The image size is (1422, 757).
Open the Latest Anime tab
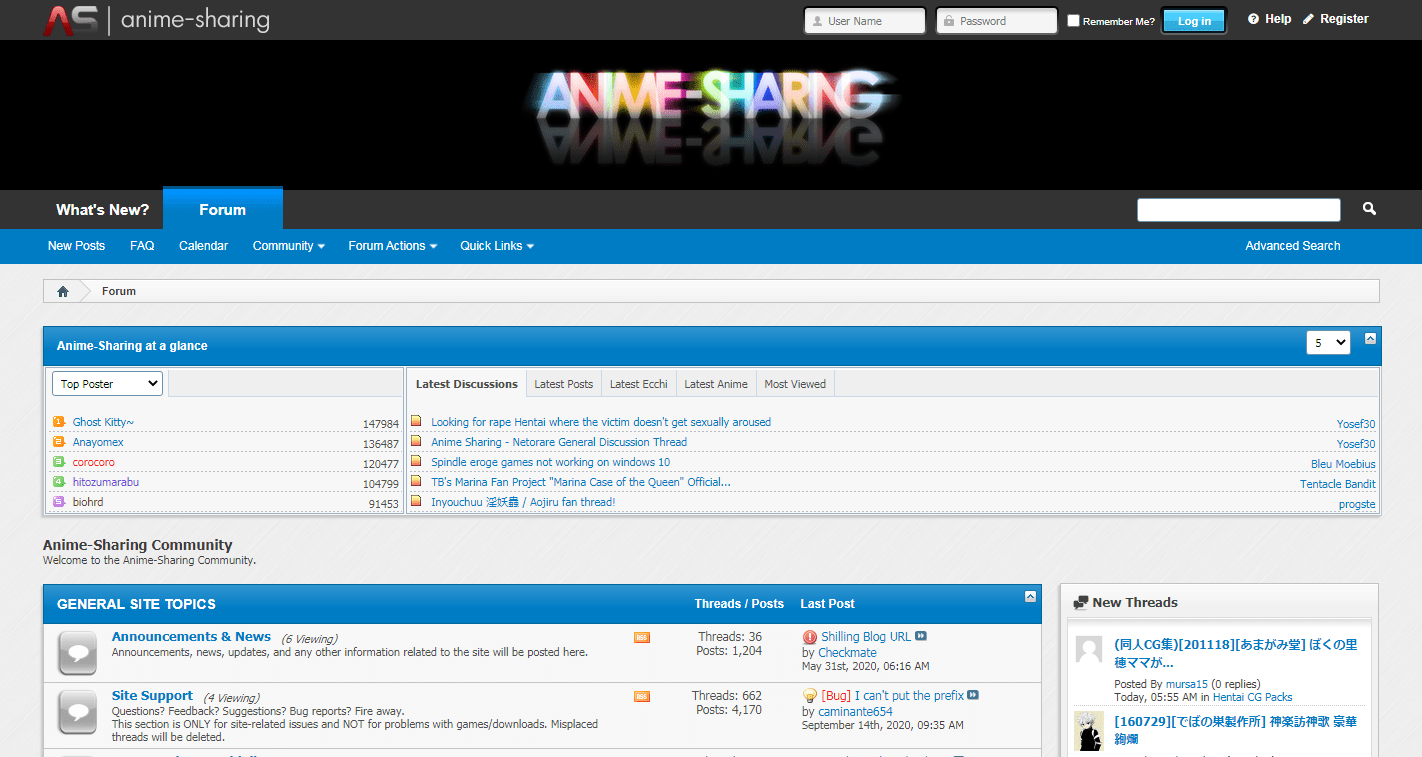[716, 384]
